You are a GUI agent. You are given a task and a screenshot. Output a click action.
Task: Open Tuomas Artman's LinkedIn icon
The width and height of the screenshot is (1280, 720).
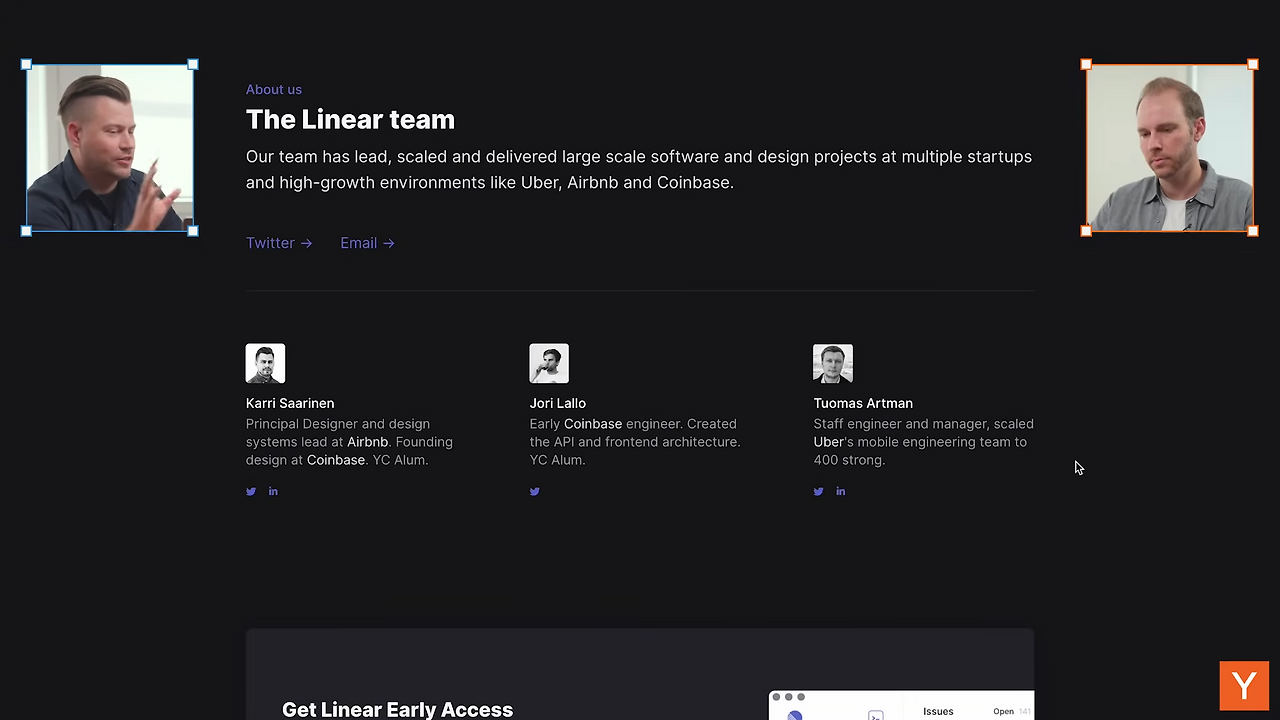pyautogui.click(x=841, y=491)
